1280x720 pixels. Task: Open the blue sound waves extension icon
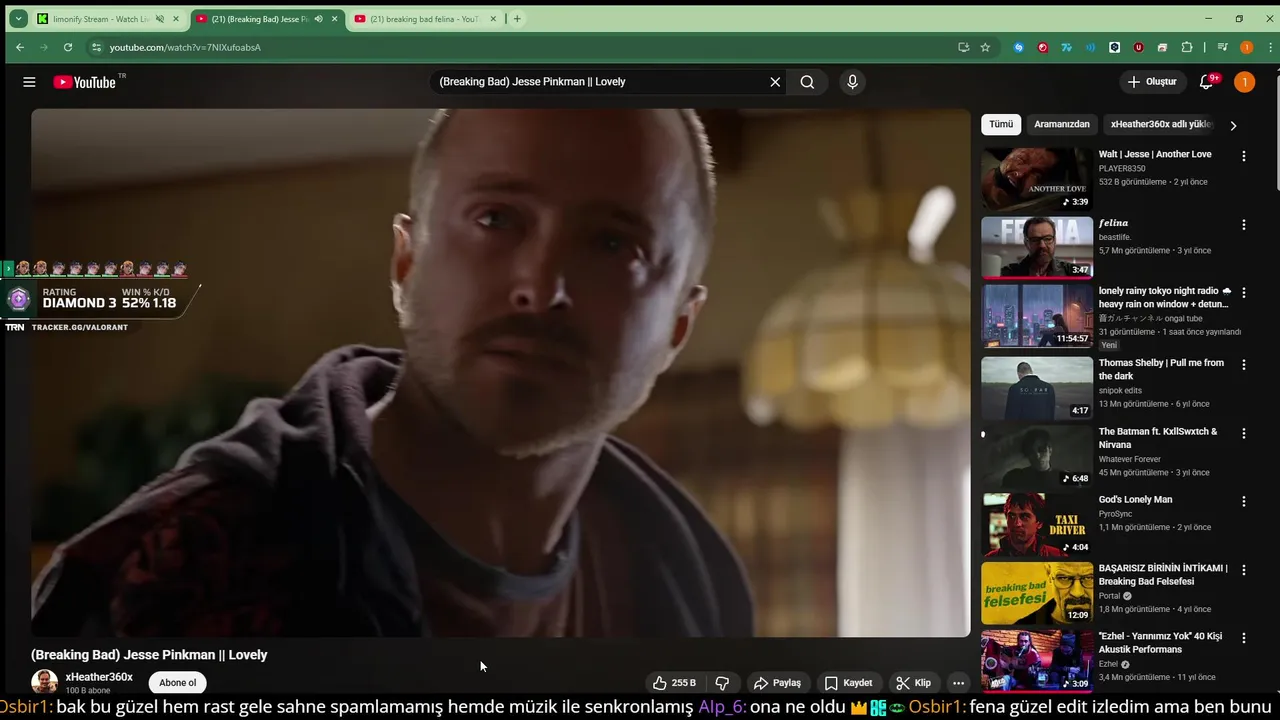point(1091,47)
